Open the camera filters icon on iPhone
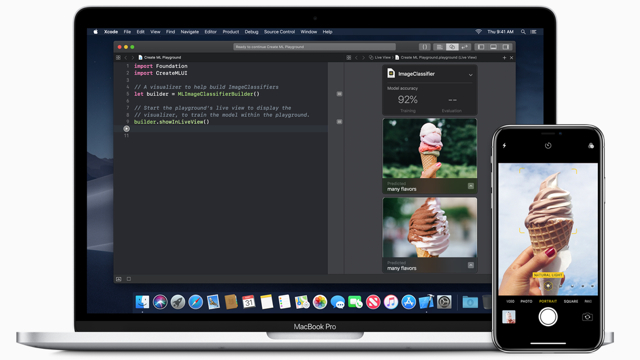 click(x=591, y=146)
